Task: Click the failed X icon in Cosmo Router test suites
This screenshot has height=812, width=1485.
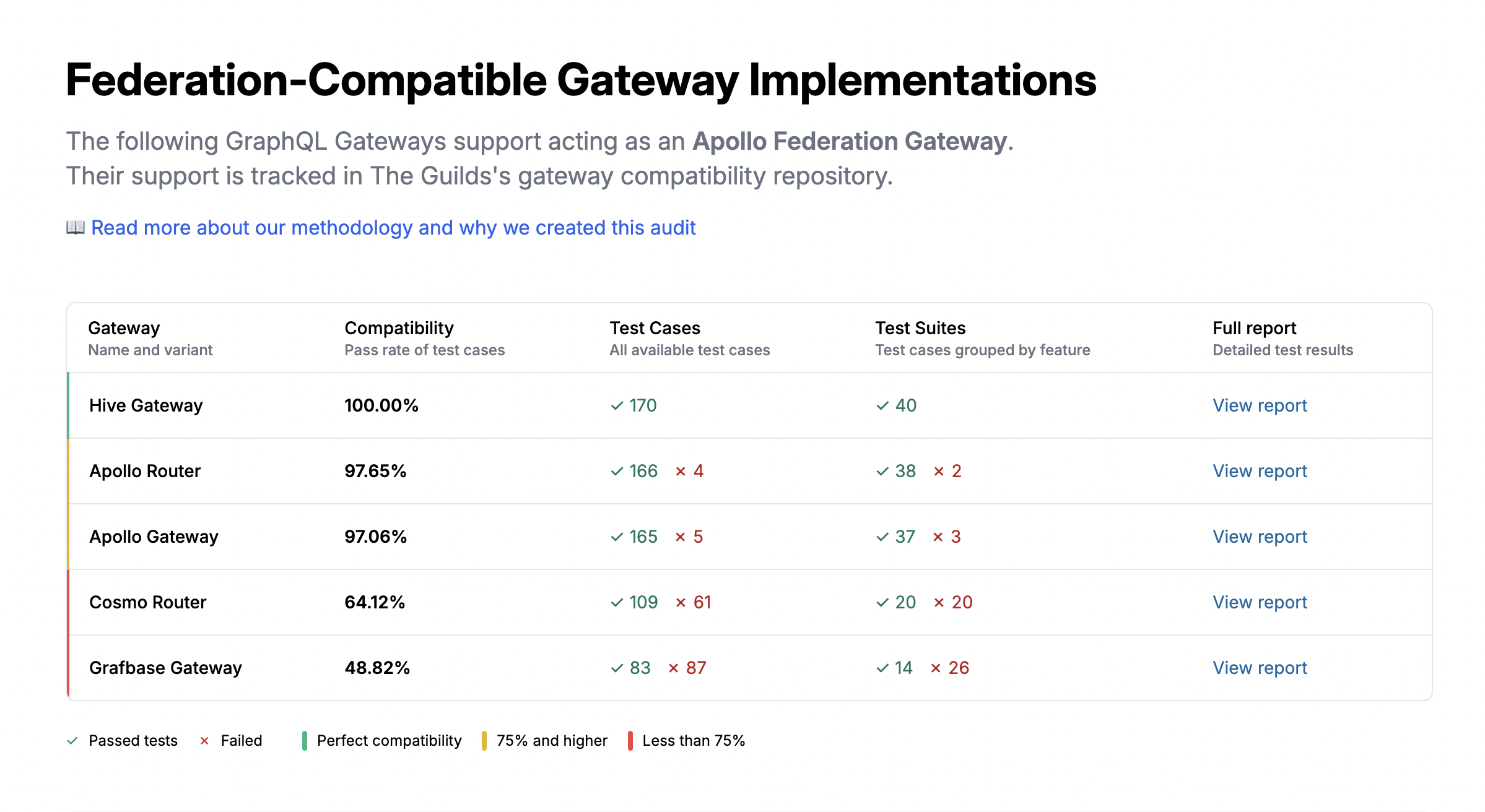Action: (x=939, y=603)
